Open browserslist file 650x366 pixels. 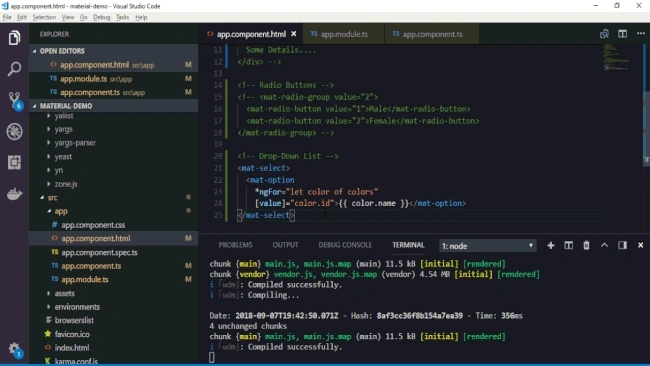[113, 320]
